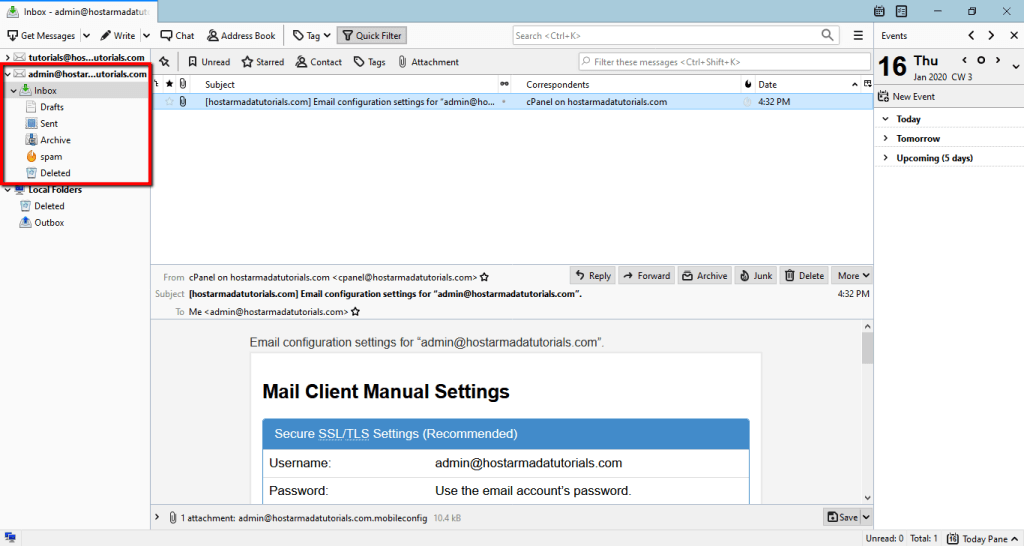
Task: Focus the Search Ctrl+K field
Action: [x=675, y=36]
